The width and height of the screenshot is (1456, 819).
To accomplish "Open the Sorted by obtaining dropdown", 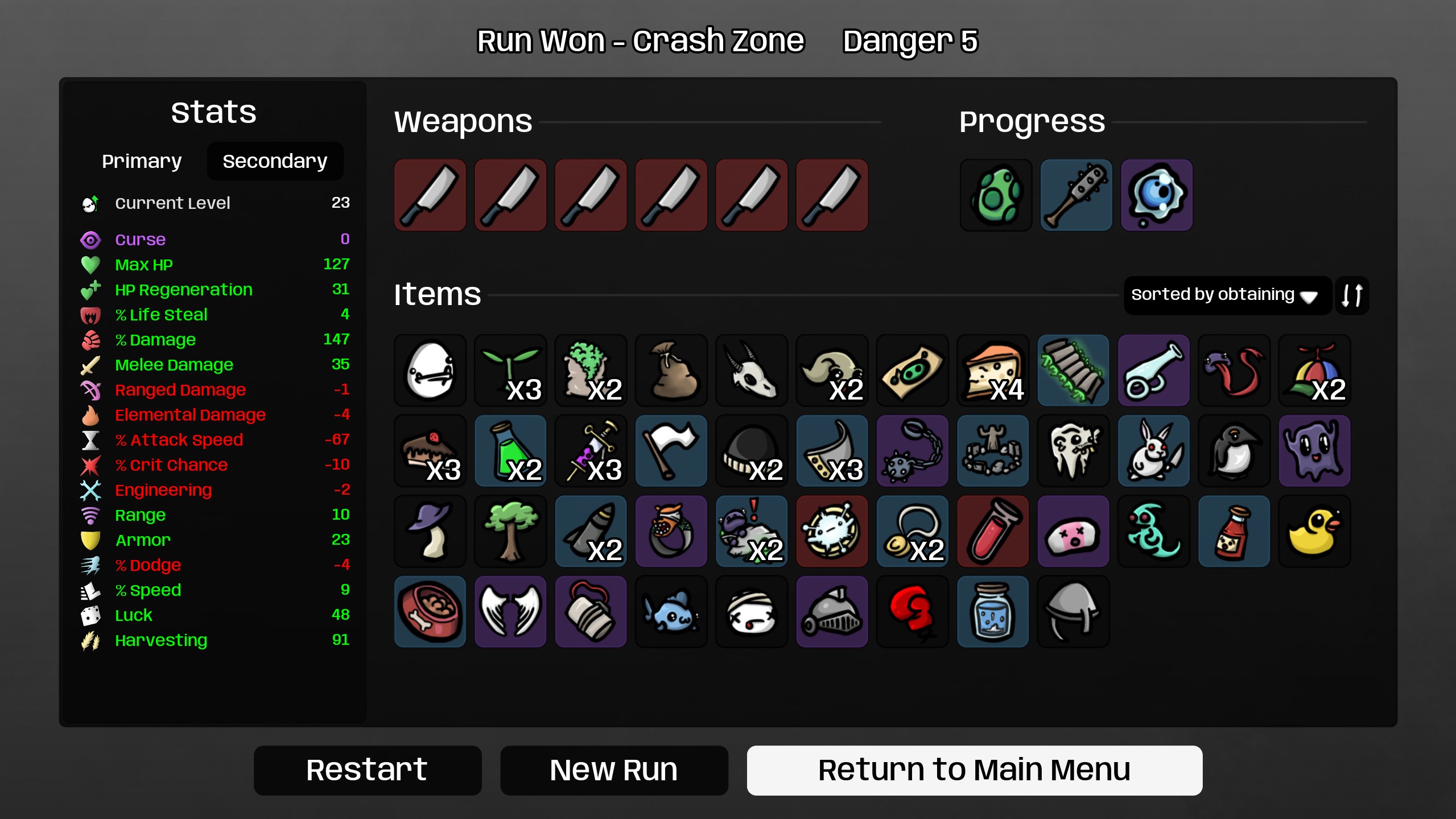I will (x=1227, y=295).
